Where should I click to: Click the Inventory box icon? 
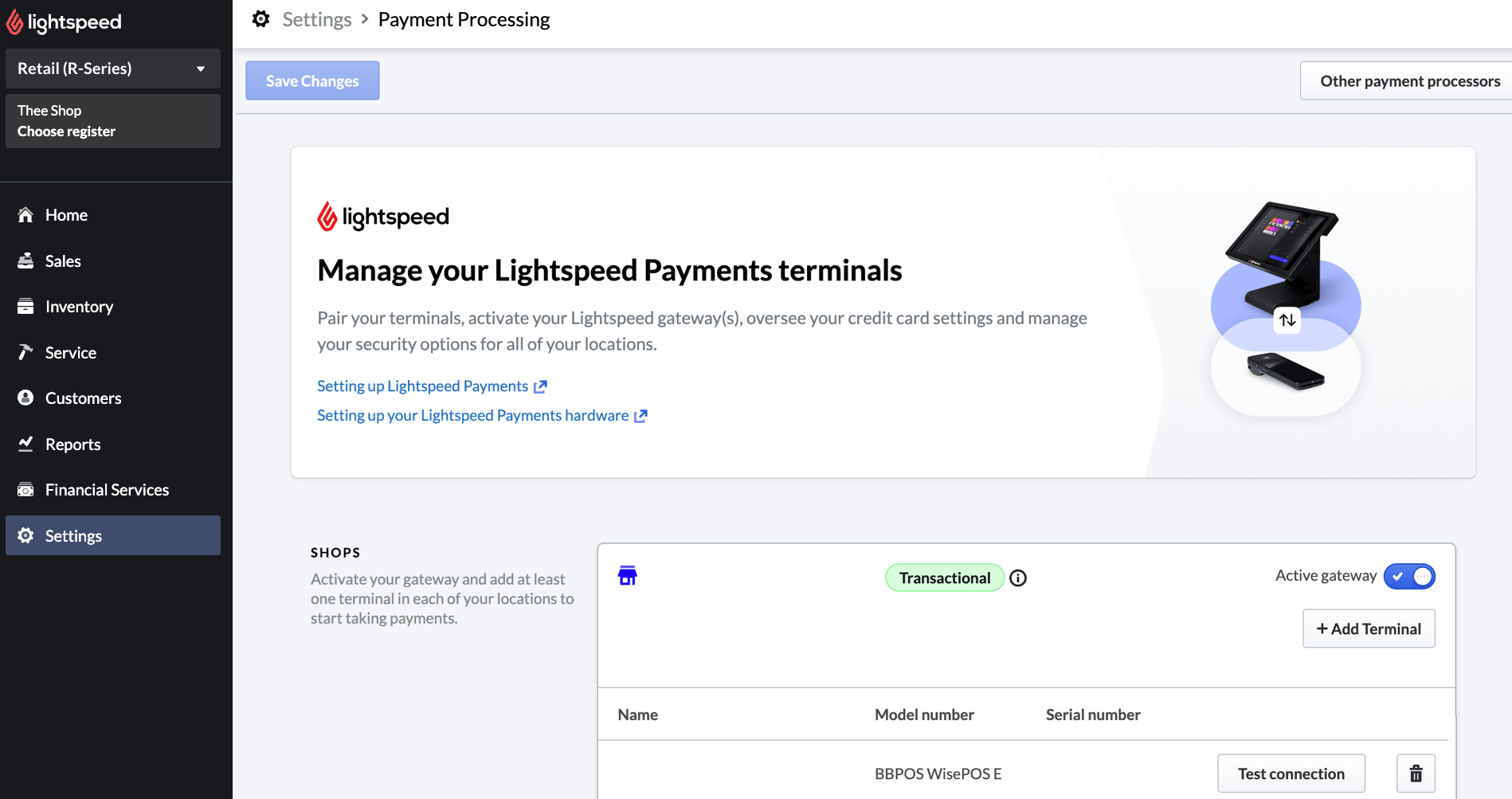(x=25, y=306)
